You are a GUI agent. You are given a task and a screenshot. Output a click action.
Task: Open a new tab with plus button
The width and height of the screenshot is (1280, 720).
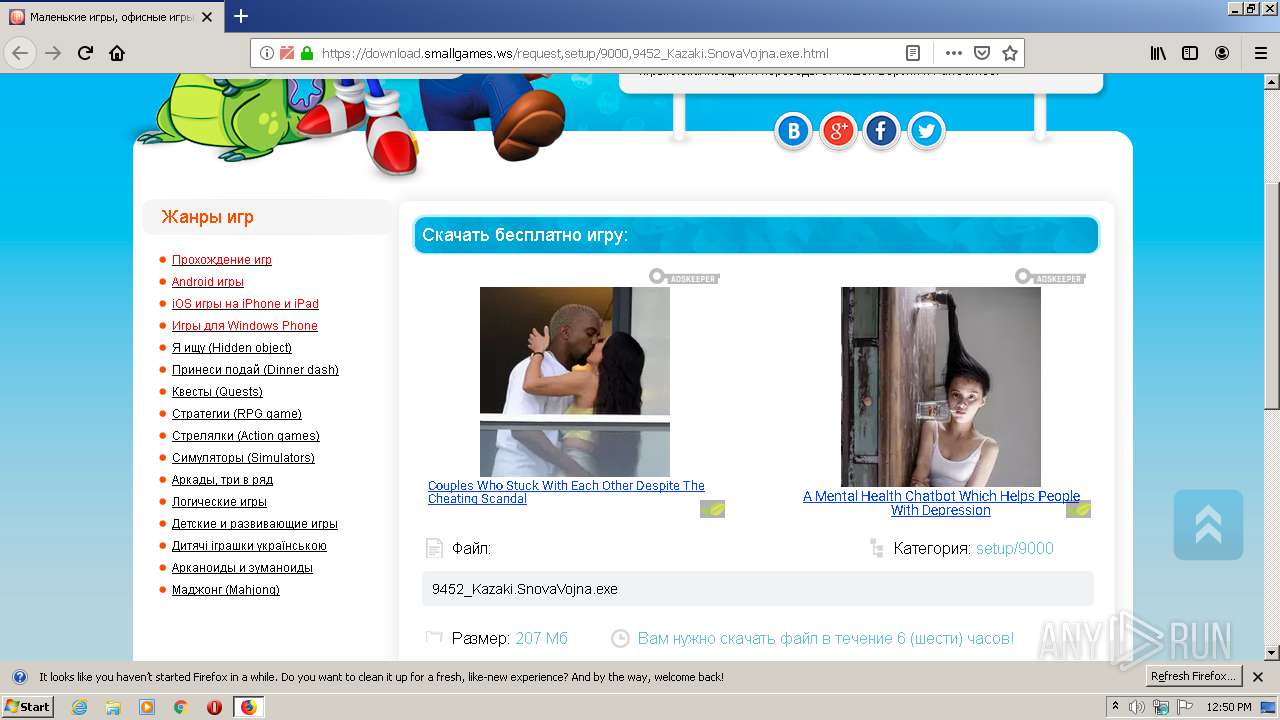coord(241,16)
